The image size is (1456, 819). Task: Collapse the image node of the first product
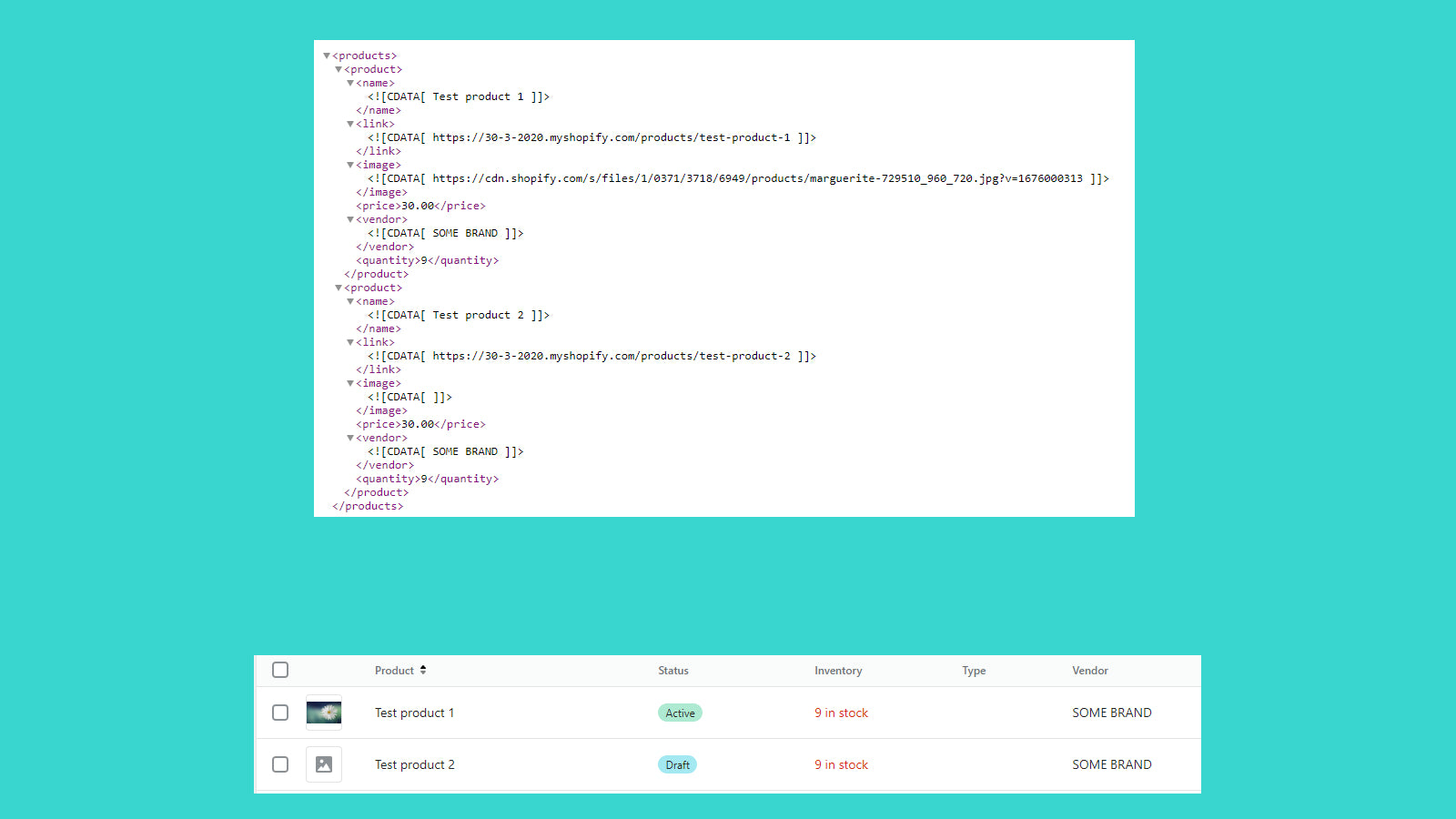350,164
